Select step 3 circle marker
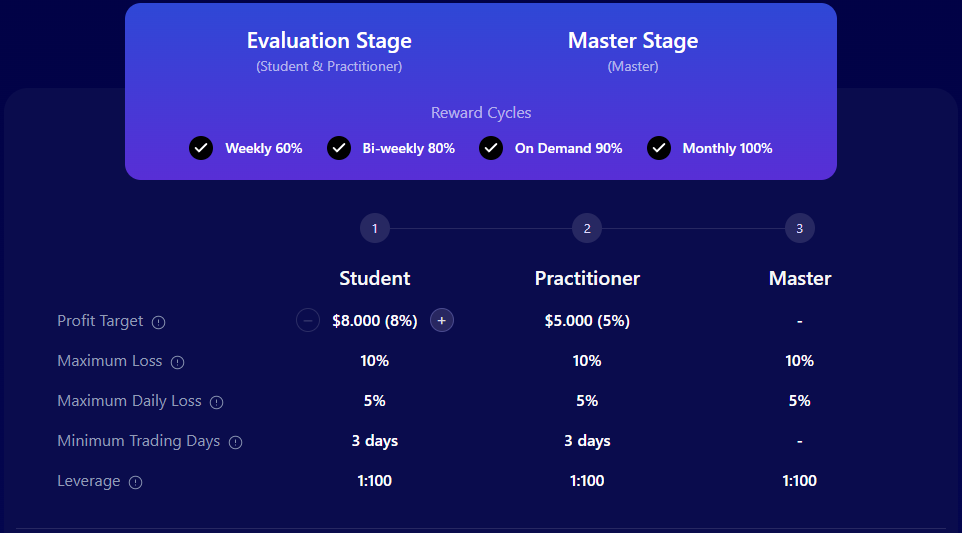This screenshot has width=962, height=533. tap(799, 229)
